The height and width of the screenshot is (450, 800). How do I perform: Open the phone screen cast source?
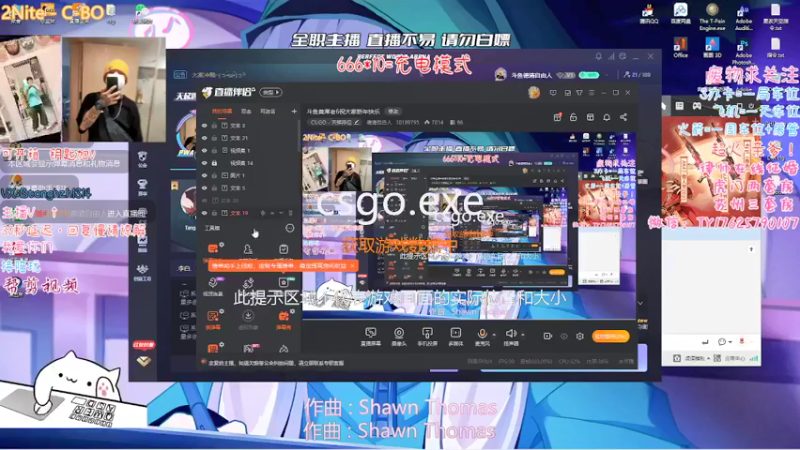click(x=427, y=336)
